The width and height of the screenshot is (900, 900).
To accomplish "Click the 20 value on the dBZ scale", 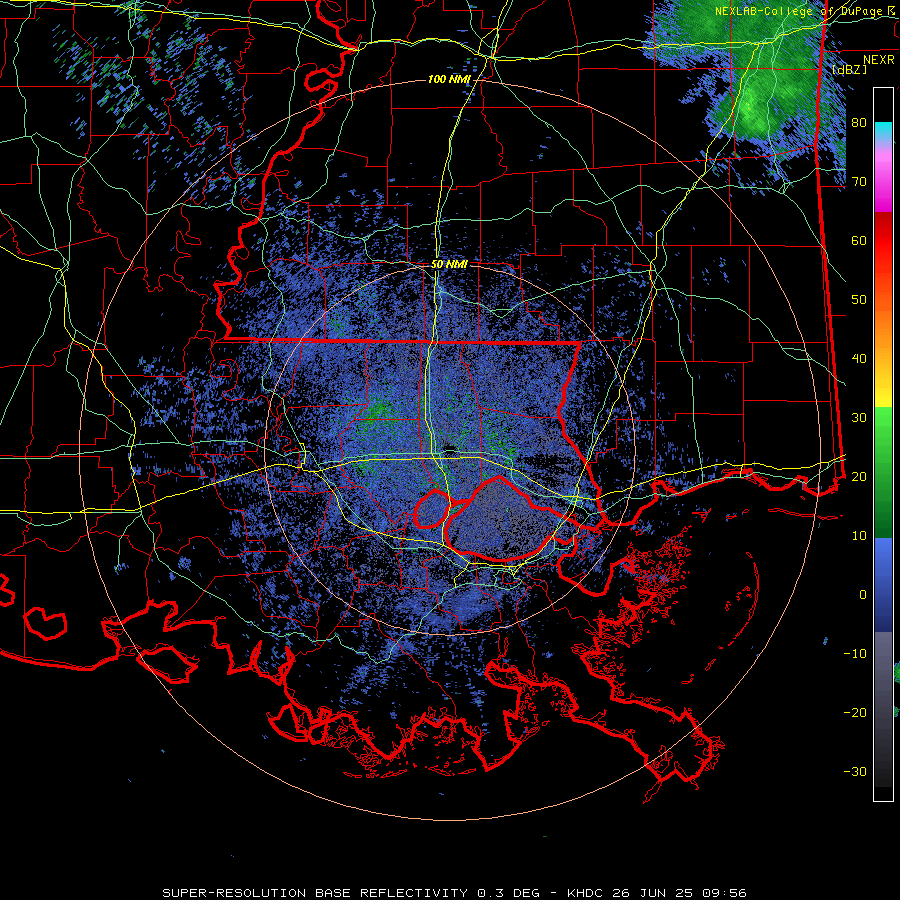I will pyautogui.click(x=859, y=476).
